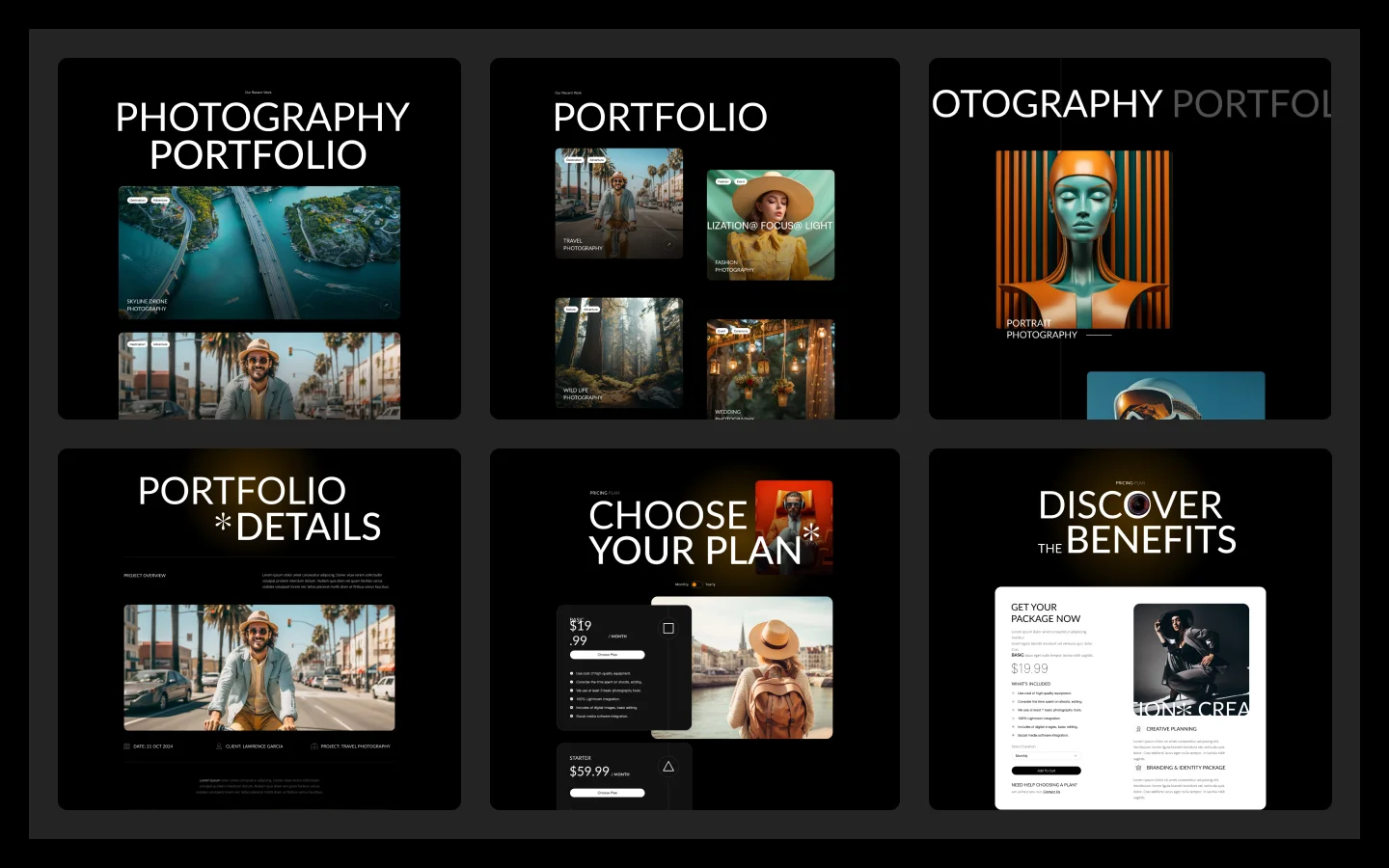The width and height of the screenshot is (1389, 868).
Task: Open the Fashion Photography thumbnail
Action: point(771,225)
